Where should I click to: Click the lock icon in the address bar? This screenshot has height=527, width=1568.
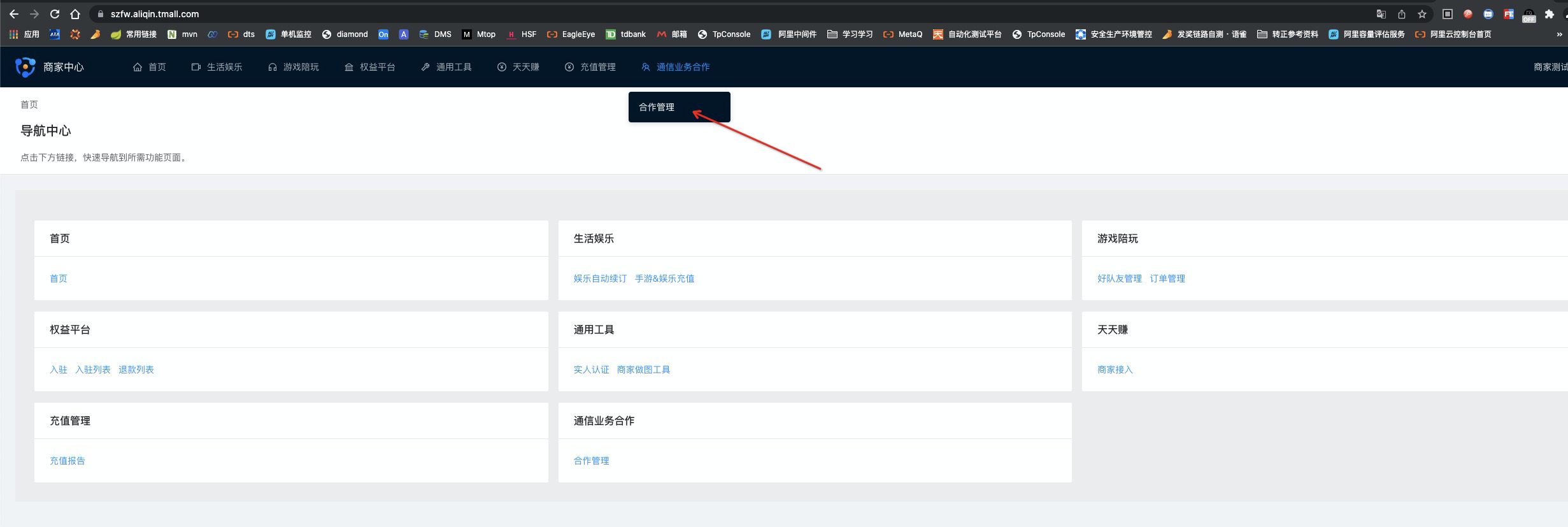101,14
